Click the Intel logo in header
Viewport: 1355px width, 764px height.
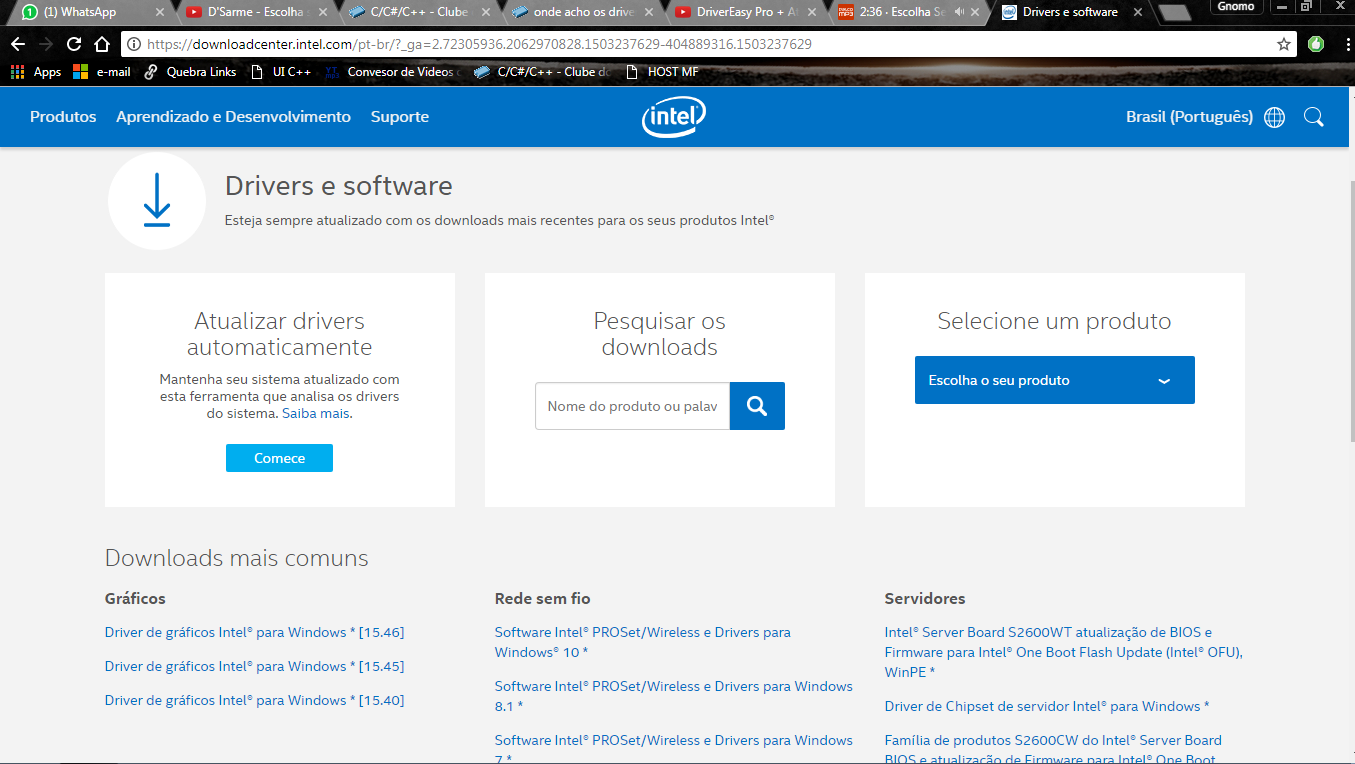point(674,117)
